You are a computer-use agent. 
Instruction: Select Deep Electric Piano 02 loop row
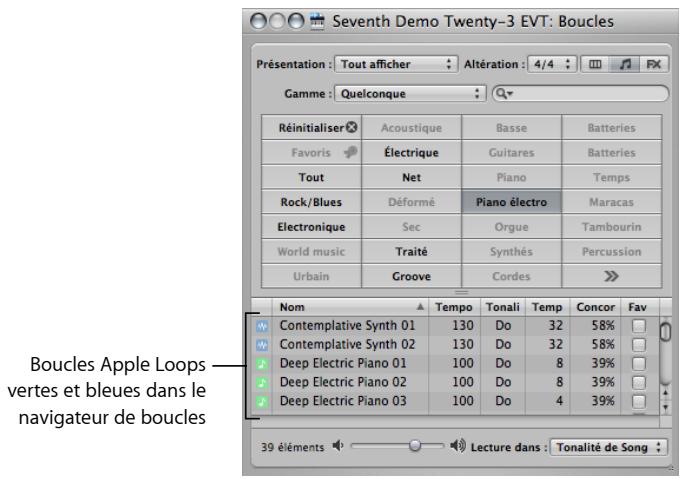[x=456, y=383]
